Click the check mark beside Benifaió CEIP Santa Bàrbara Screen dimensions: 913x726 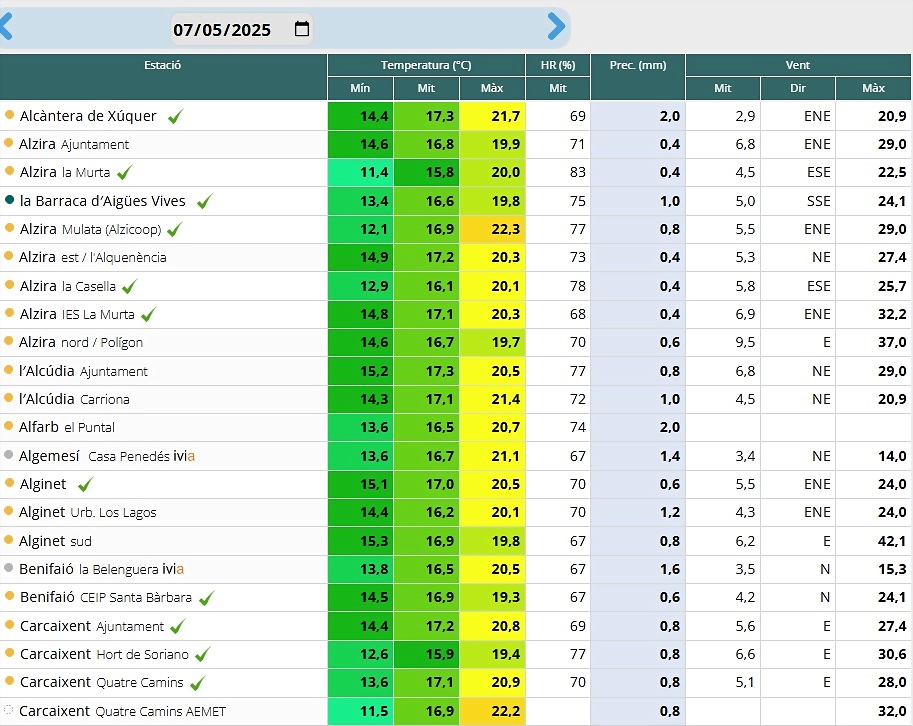tap(207, 598)
